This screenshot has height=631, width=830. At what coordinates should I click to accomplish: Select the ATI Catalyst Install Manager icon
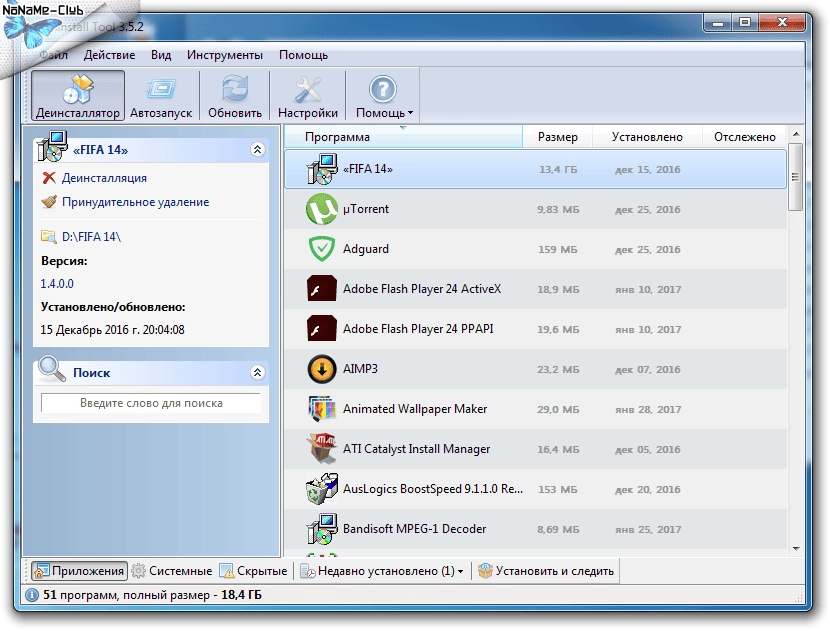322,449
